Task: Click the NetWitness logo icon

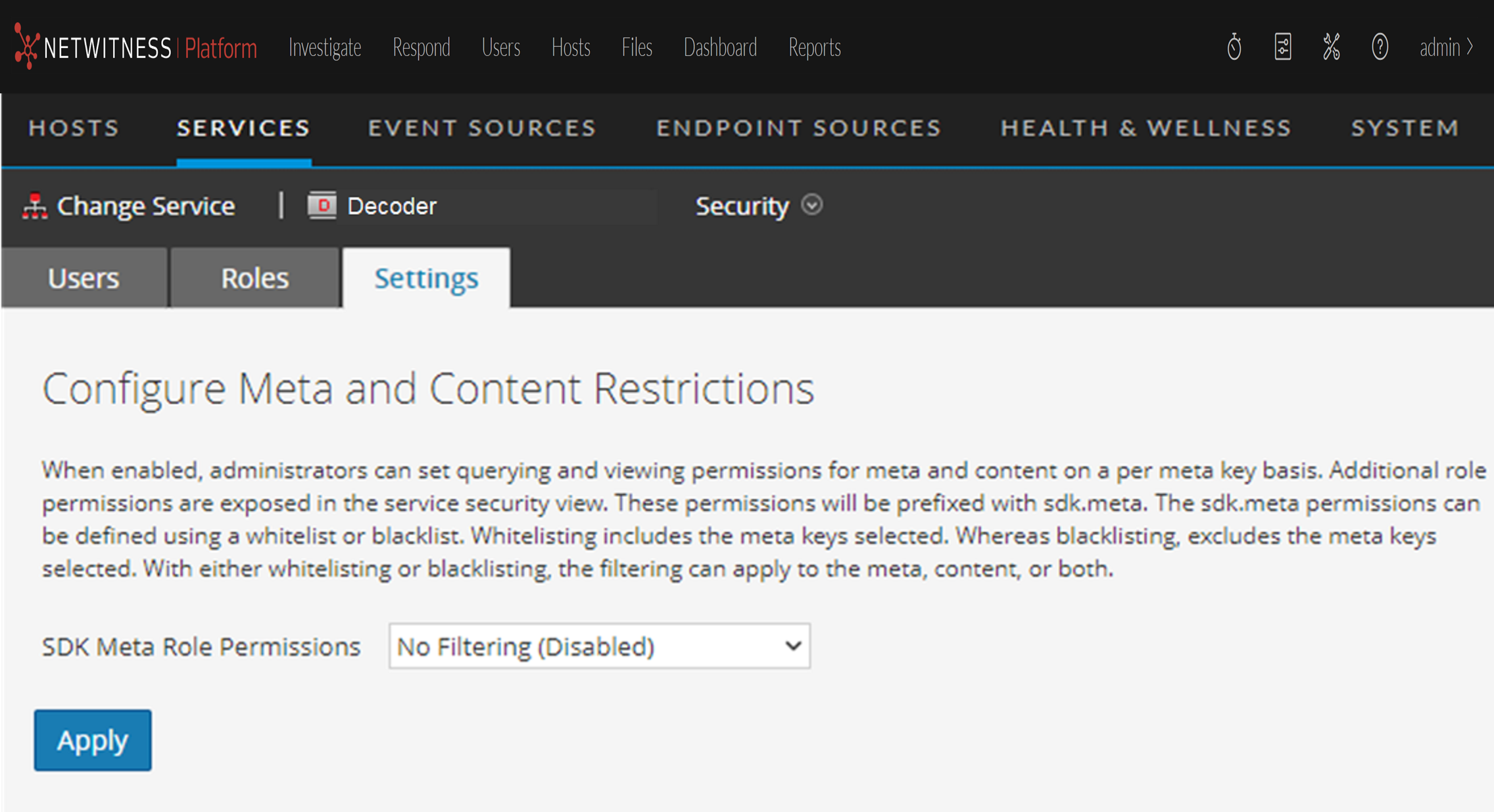Action: 26,47
